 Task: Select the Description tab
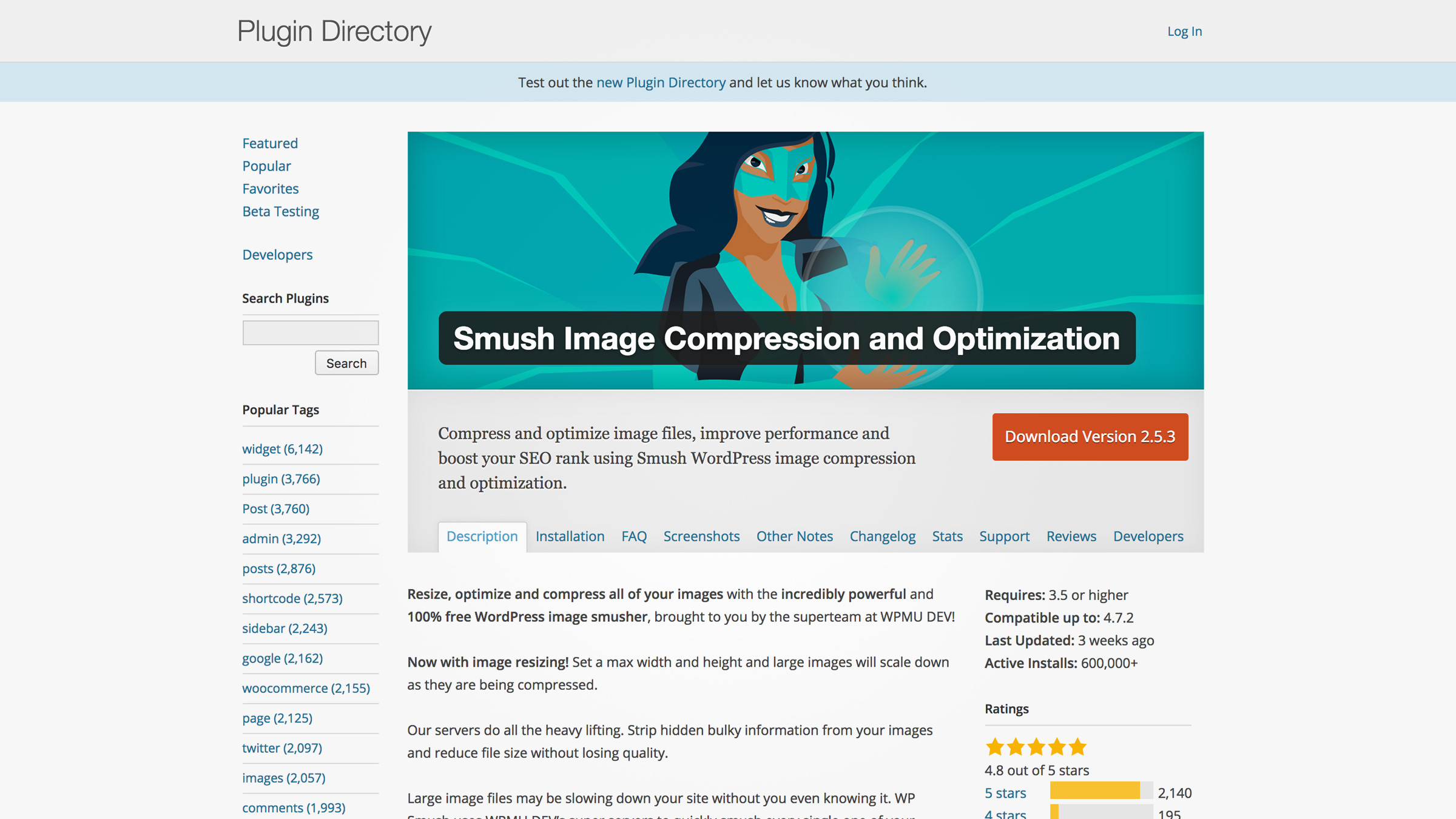pyautogui.click(x=482, y=537)
